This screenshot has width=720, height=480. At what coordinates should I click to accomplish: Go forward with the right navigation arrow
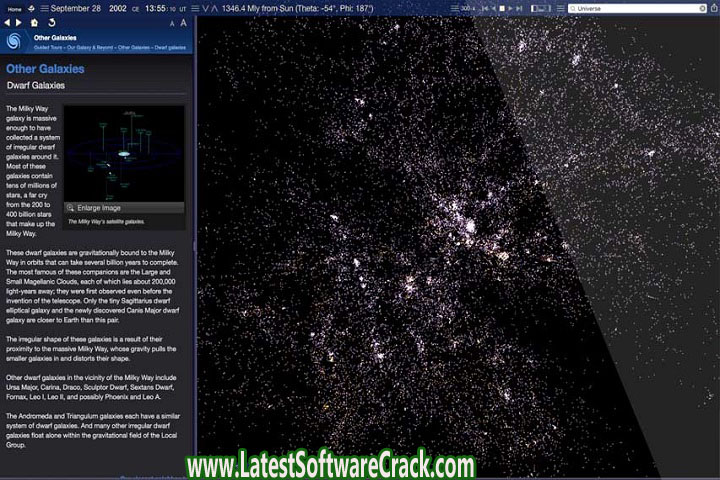click(x=18, y=23)
